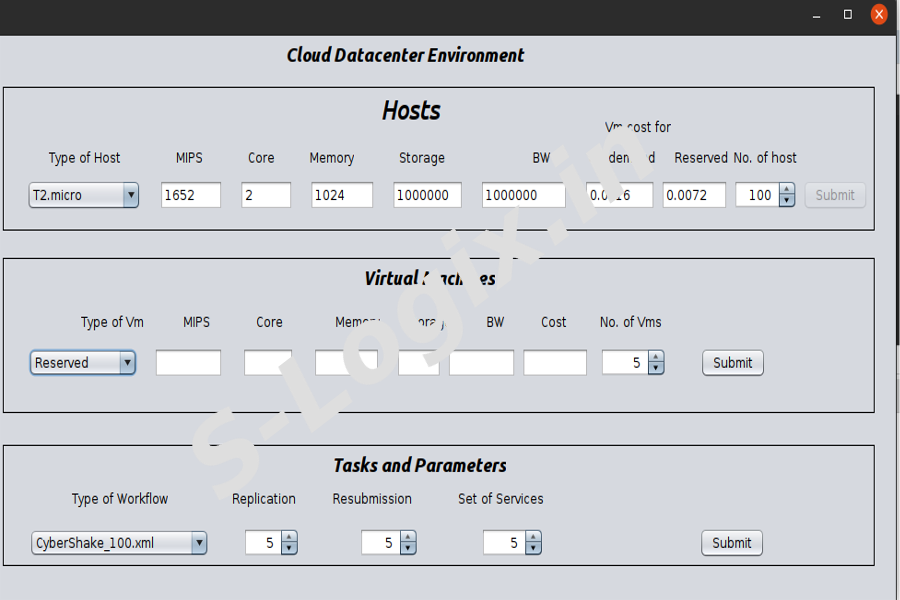Increase the Set of Services count

(x=533, y=537)
